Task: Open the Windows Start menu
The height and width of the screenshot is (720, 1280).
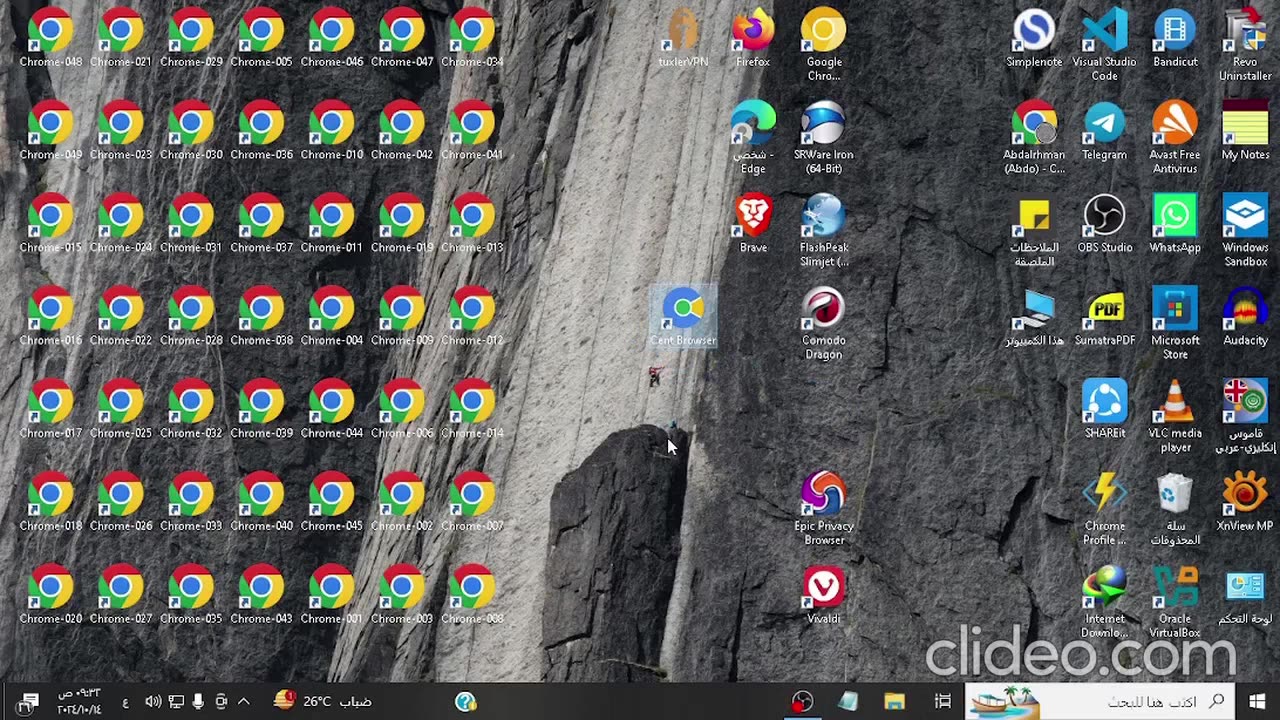Action: (1257, 701)
